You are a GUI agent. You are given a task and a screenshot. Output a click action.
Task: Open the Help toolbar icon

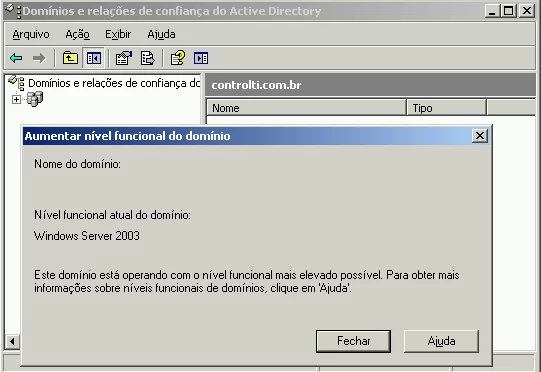click(x=178, y=58)
